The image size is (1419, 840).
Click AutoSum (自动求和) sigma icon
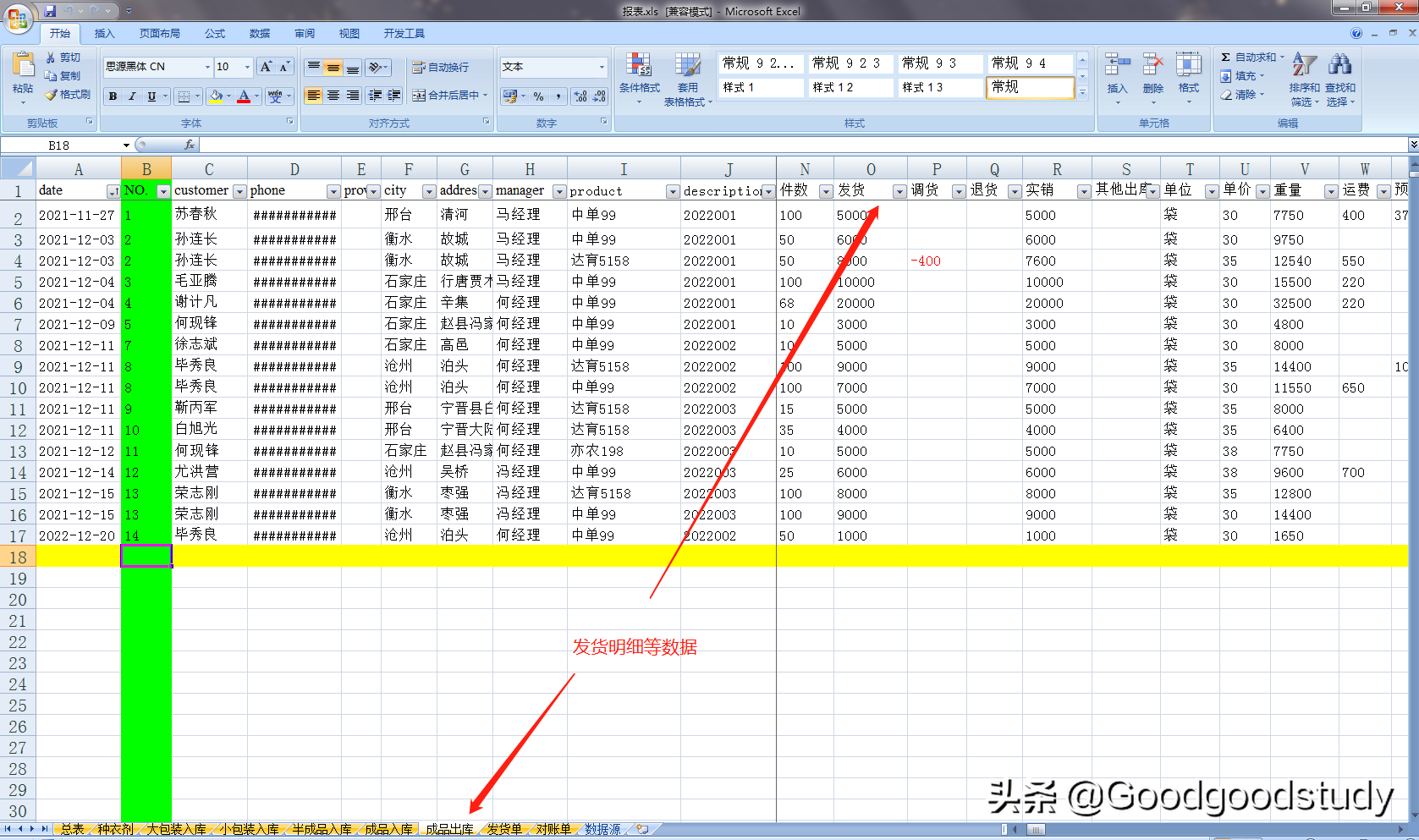(1226, 57)
